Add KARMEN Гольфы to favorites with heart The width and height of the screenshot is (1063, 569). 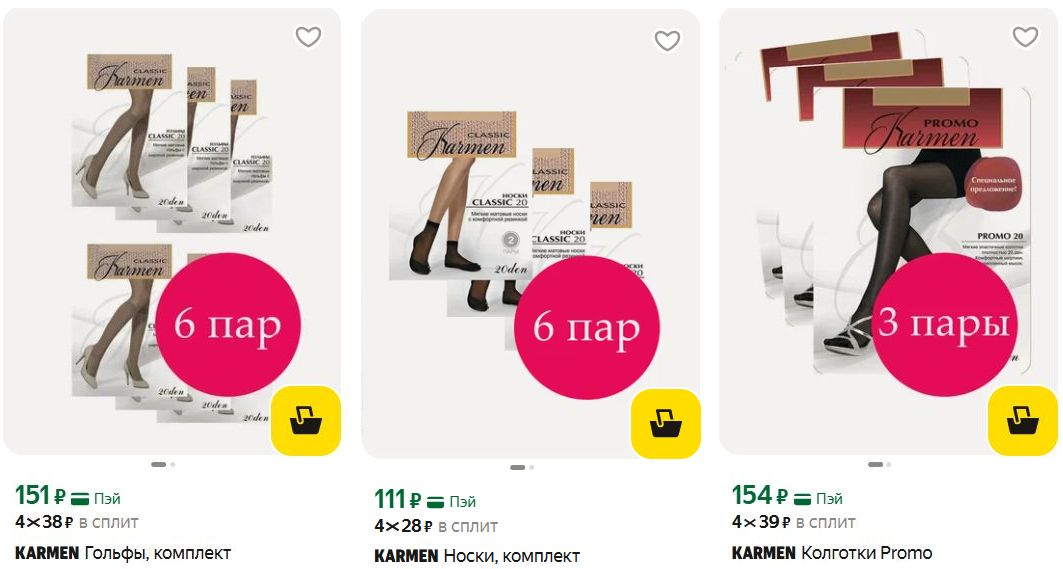click(x=308, y=37)
